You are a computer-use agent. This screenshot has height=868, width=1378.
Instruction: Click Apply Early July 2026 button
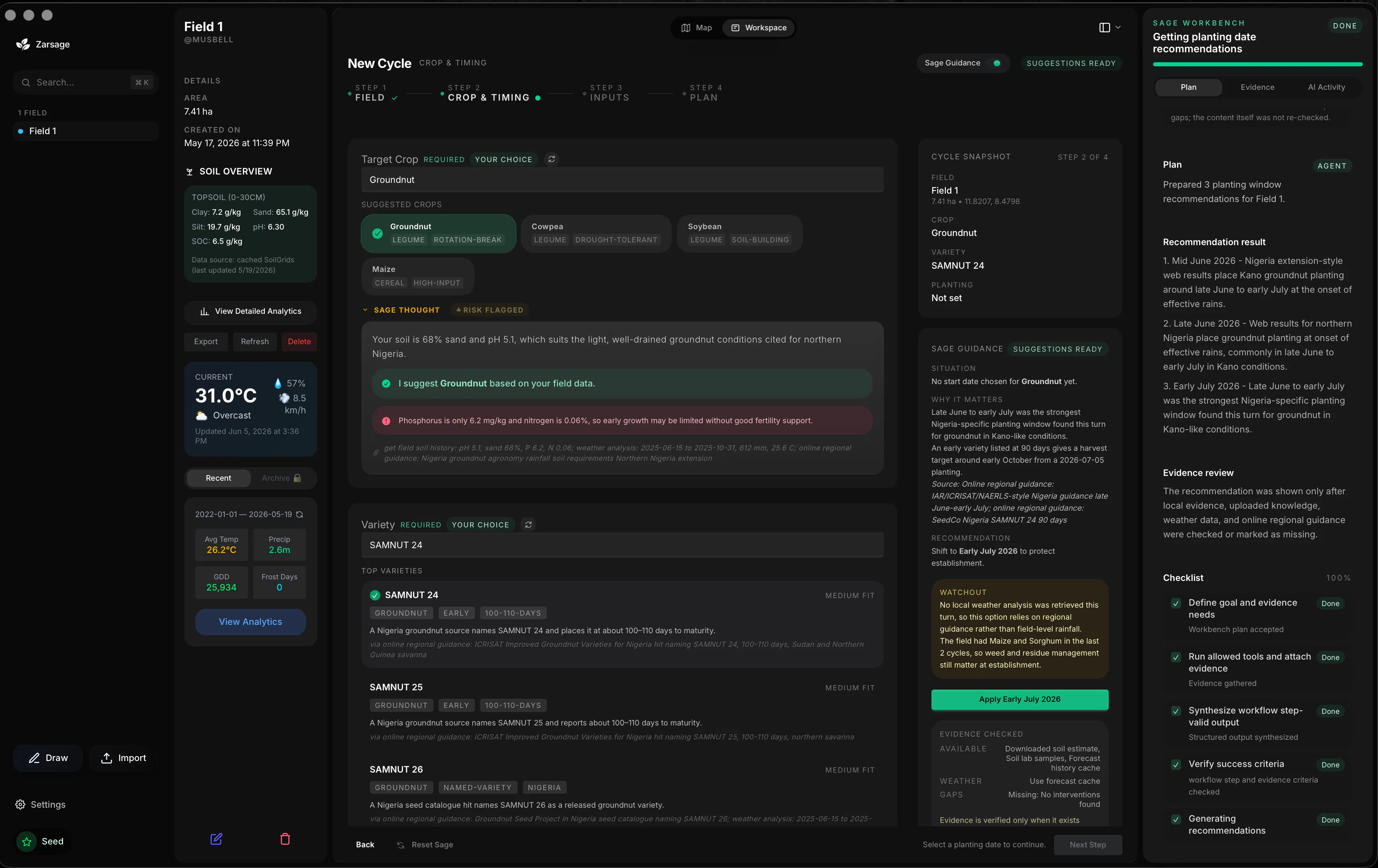tap(1019, 699)
